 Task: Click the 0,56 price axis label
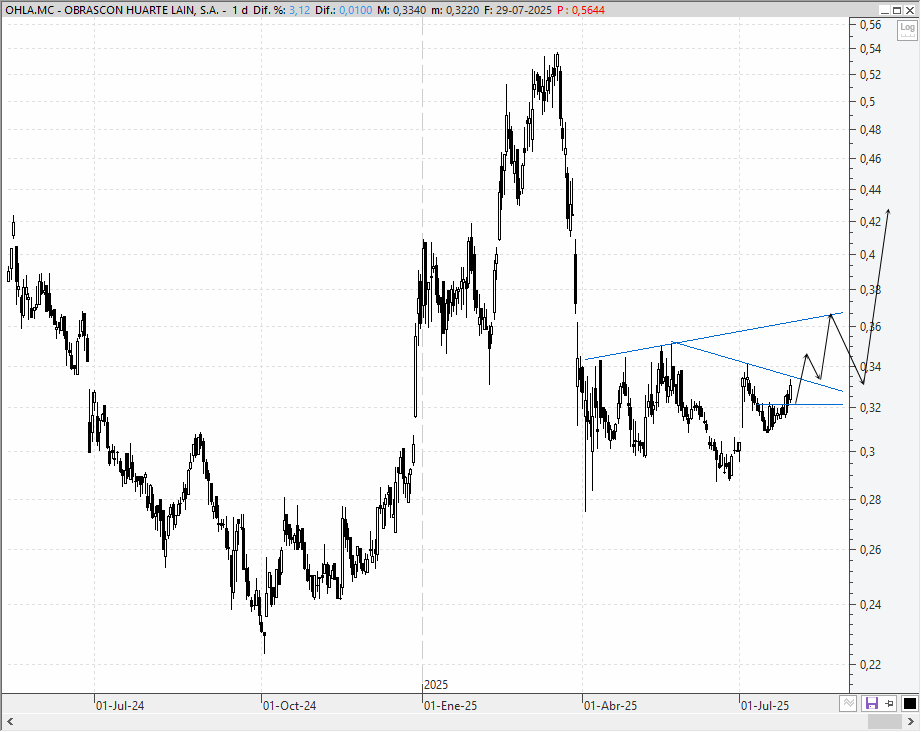point(870,25)
